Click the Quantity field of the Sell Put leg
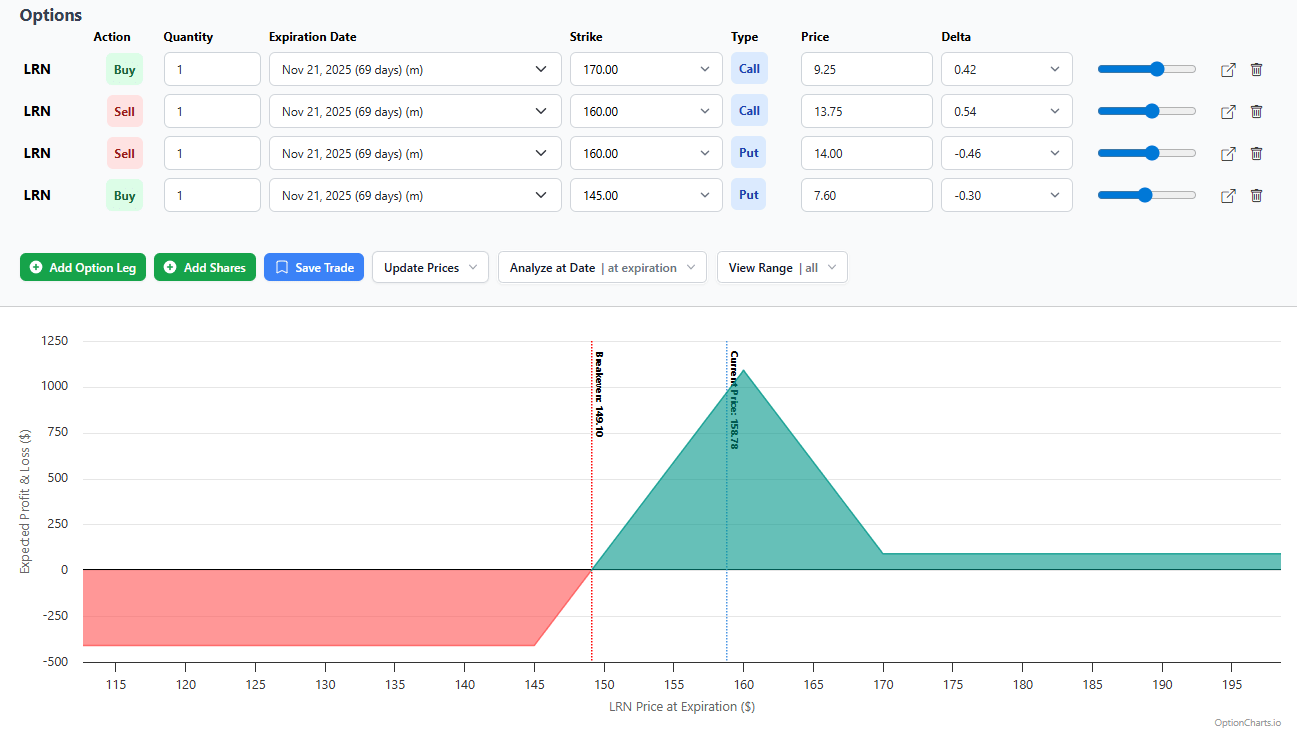The height and width of the screenshot is (733, 1297). tap(211, 153)
